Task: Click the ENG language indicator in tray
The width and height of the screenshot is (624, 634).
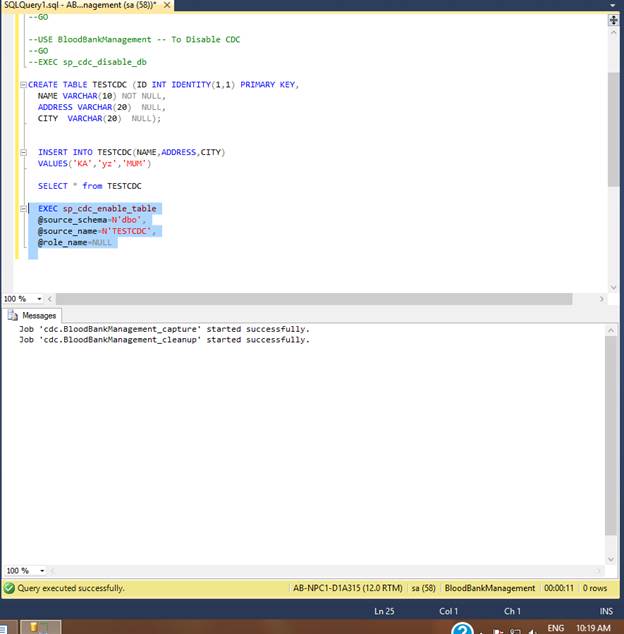Action: click(x=556, y=628)
